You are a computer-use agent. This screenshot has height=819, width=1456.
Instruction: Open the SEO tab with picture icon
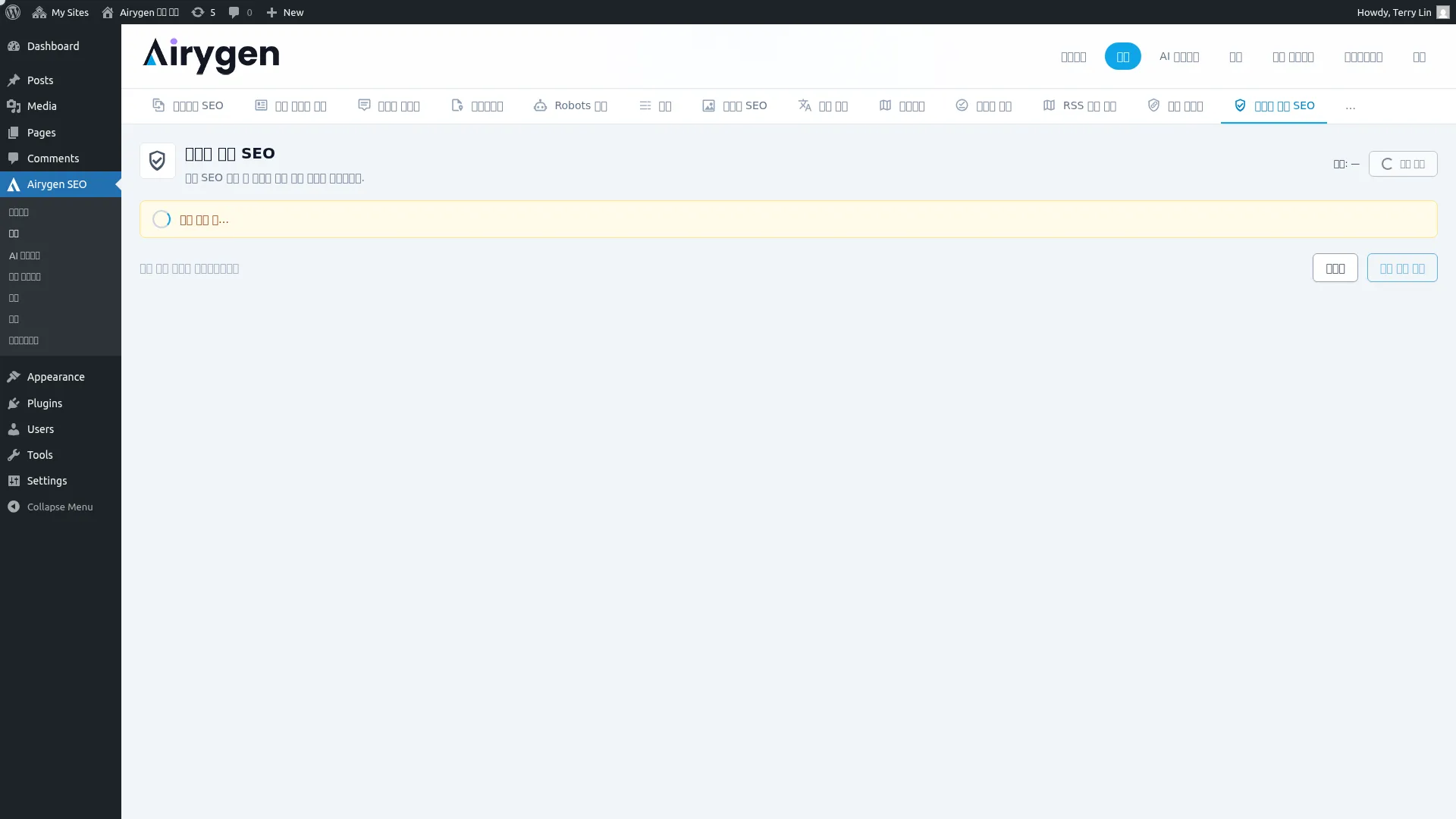pos(735,105)
